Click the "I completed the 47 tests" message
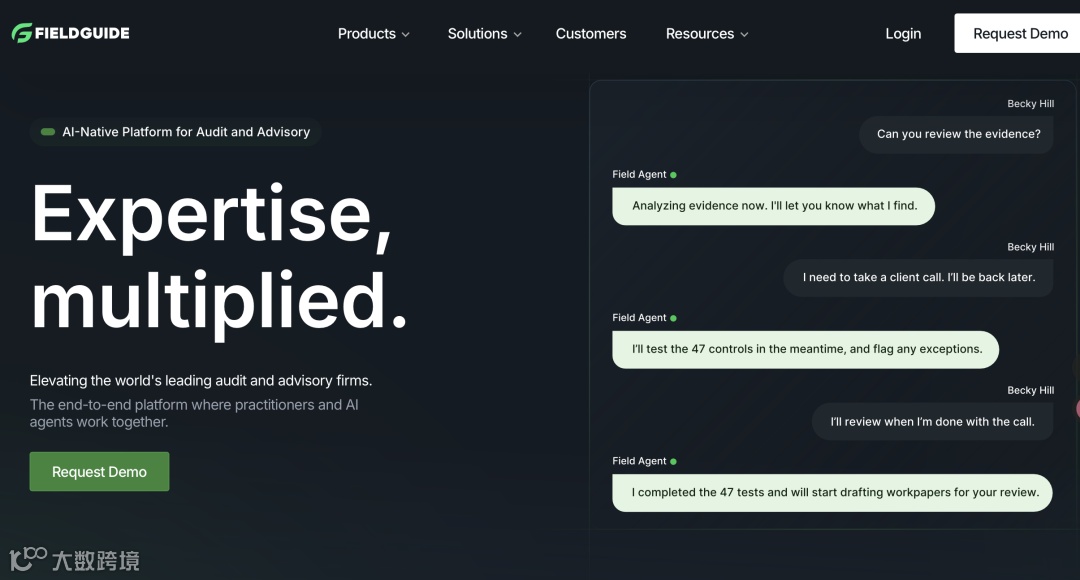Image resolution: width=1080 pixels, height=580 pixels. pos(833,492)
